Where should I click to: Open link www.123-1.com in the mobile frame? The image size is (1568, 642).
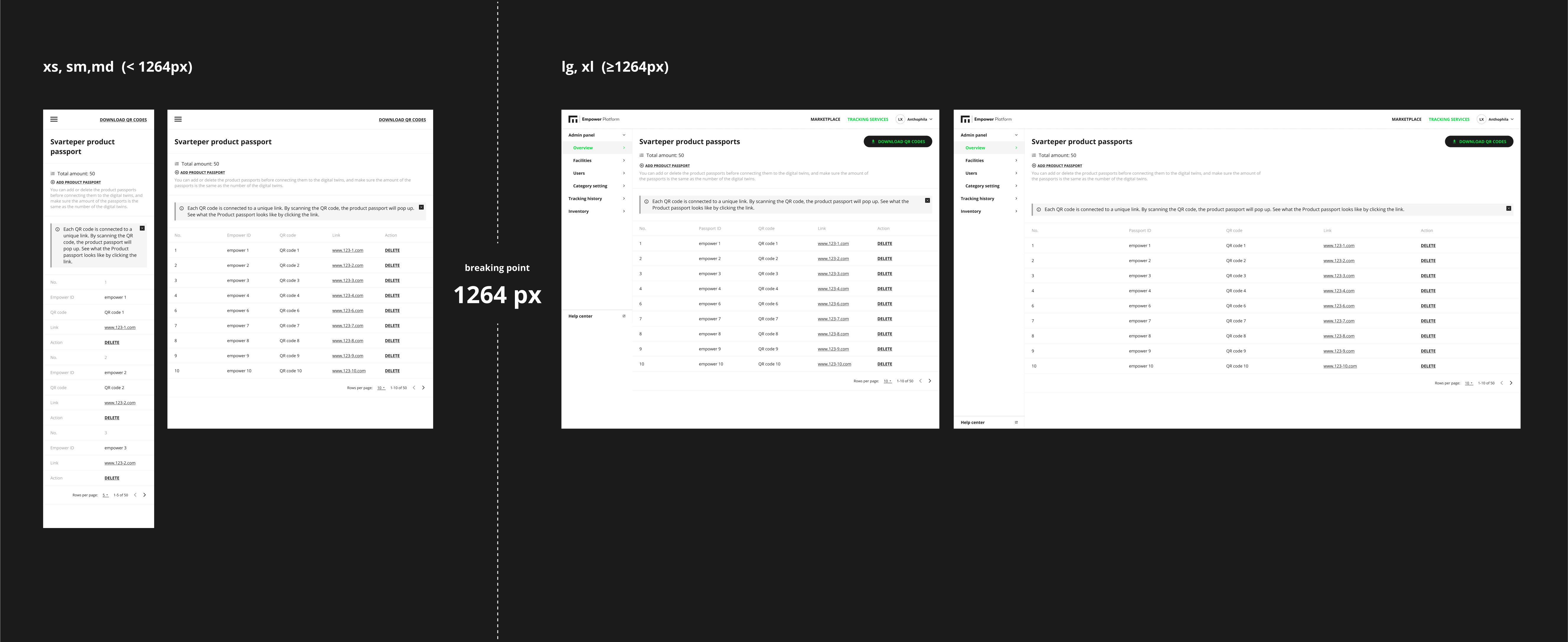tap(120, 328)
